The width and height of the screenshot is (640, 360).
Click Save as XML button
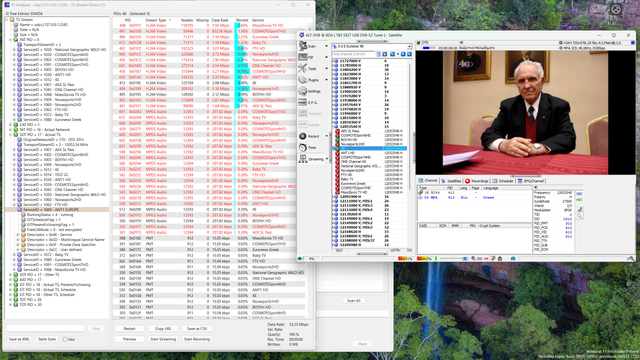[19, 339]
